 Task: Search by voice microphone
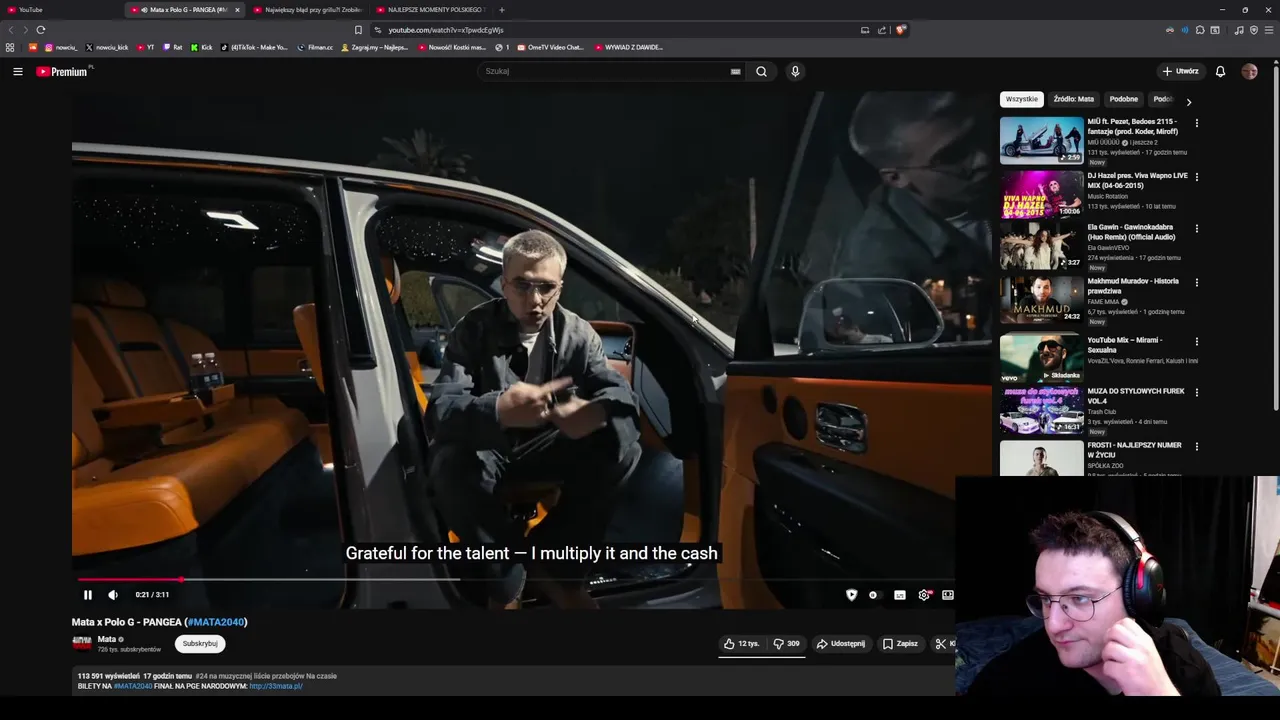(x=795, y=71)
